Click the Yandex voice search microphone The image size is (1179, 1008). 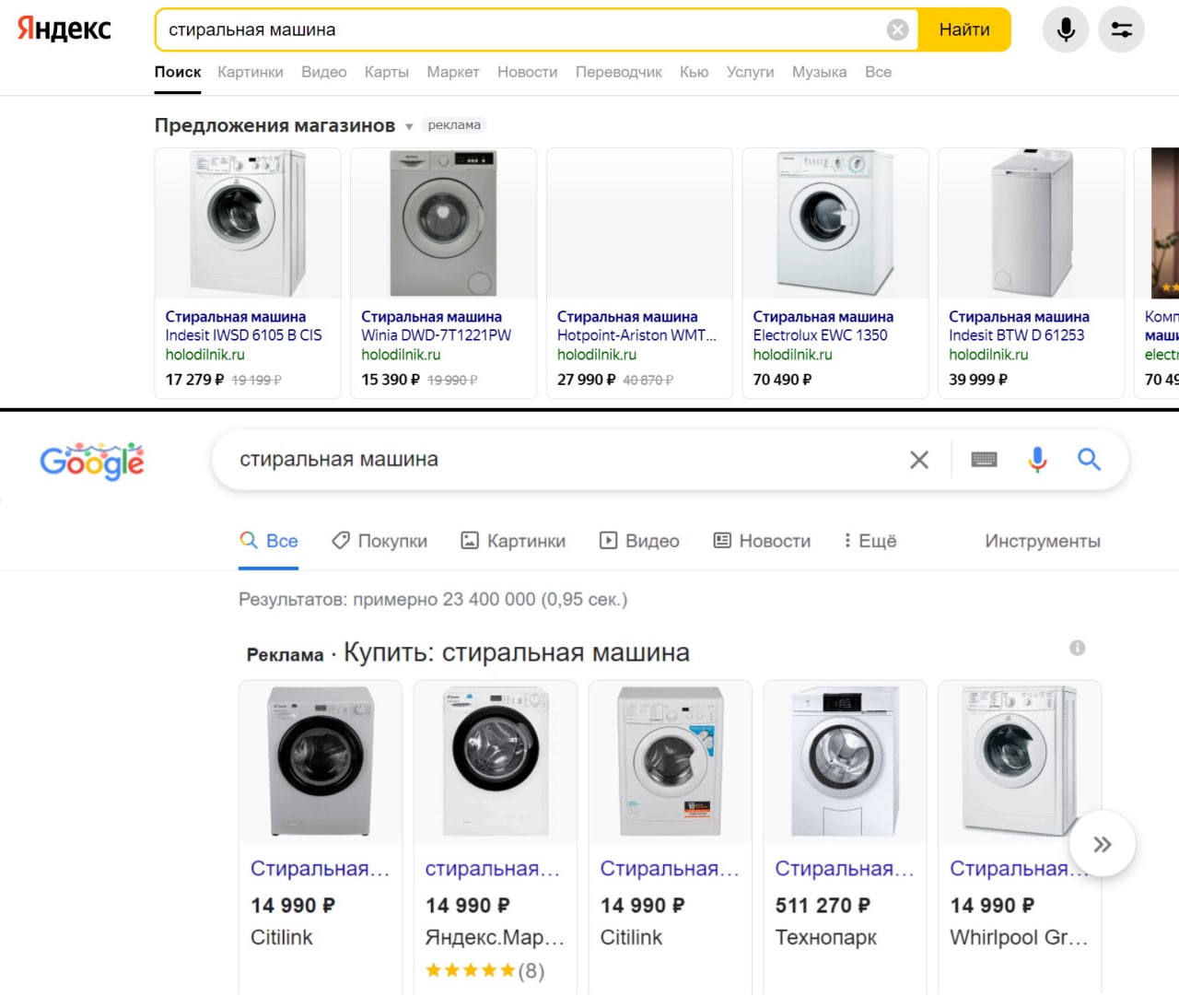pos(1066,29)
